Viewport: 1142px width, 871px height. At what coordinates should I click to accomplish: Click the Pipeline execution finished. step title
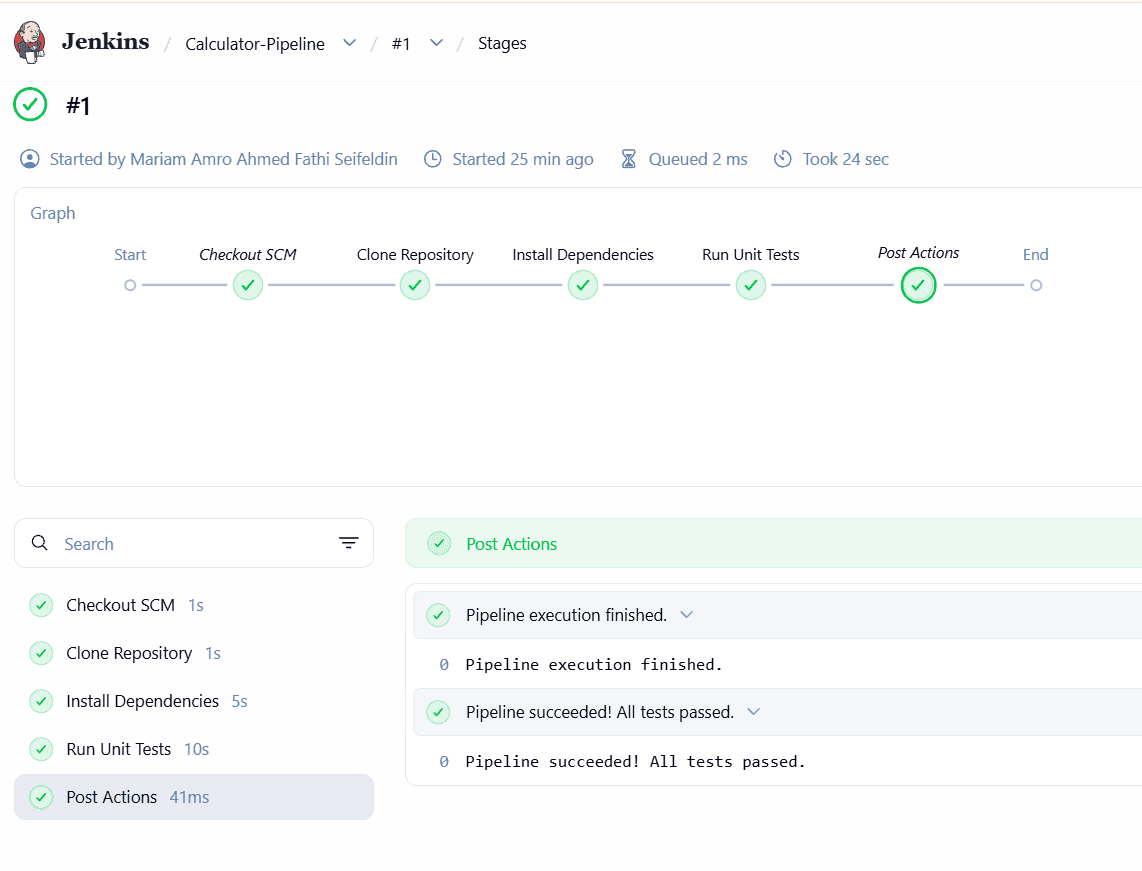coord(567,615)
